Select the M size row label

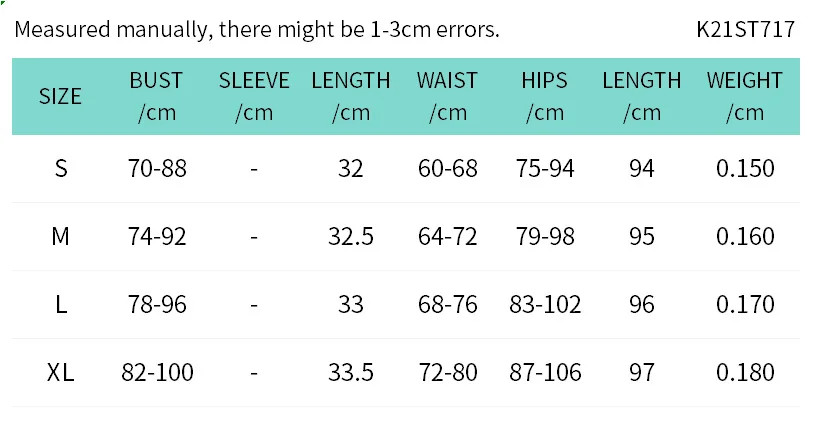click(x=60, y=236)
